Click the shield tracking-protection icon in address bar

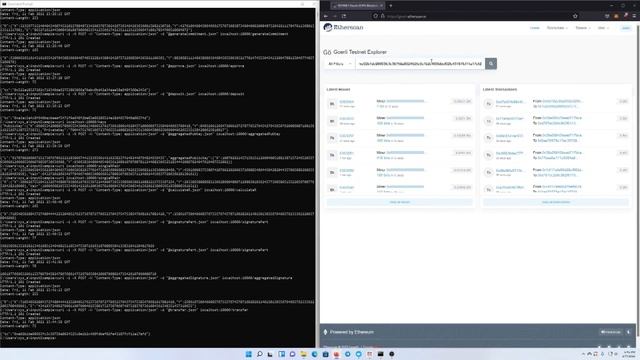[x=375, y=16]
